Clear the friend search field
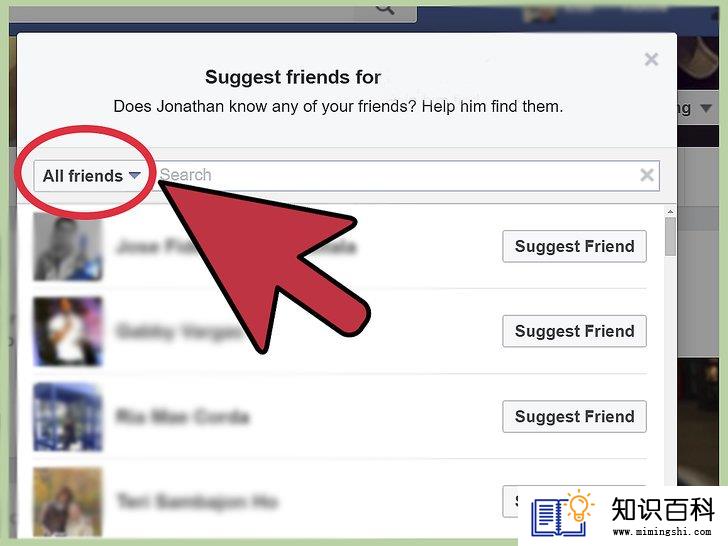This screenshot has width=728, height=546. click(647, 175)
